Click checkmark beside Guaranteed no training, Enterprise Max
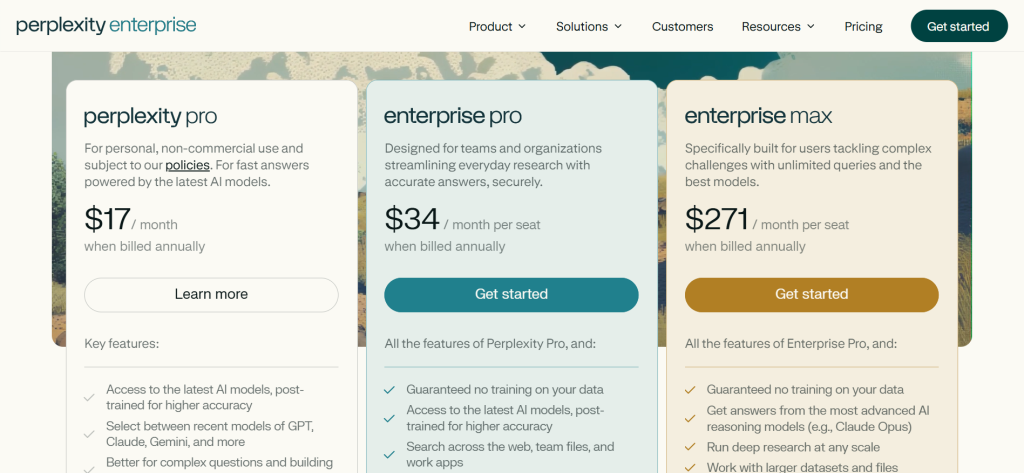The height and width of the screenshot is (473, 1024). pos(689,389)
